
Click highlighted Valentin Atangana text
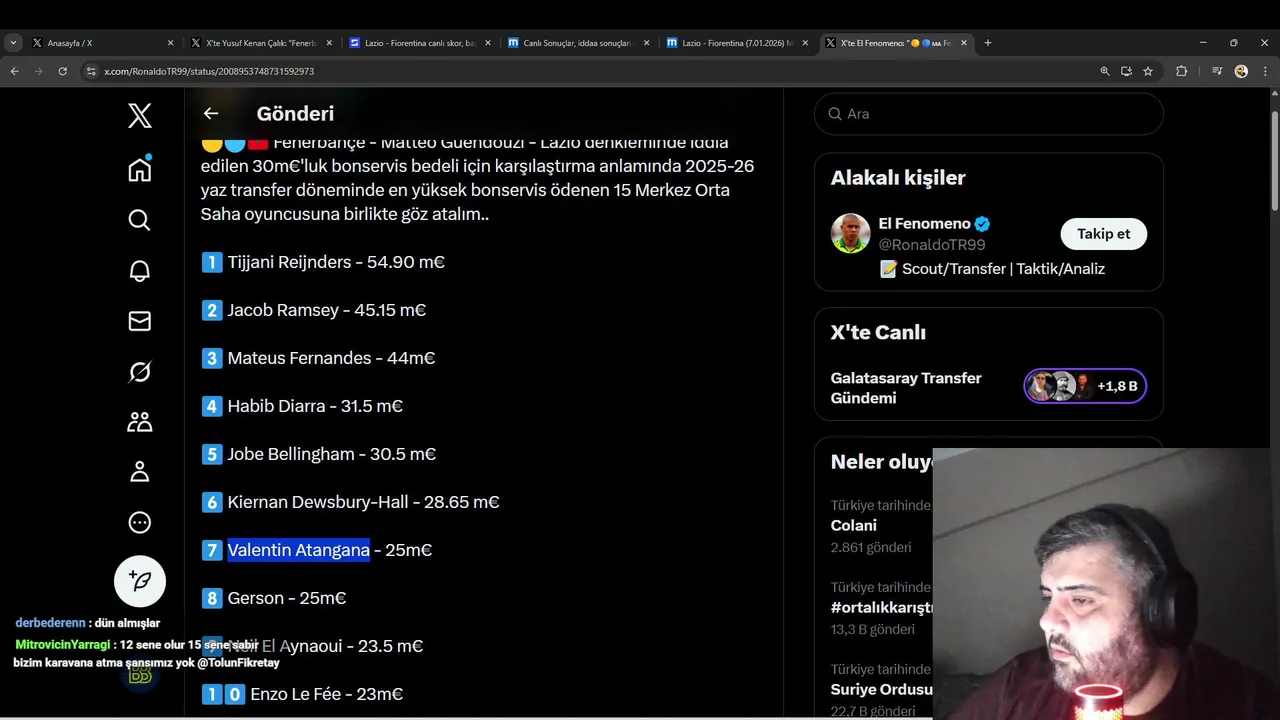(298, 550)
